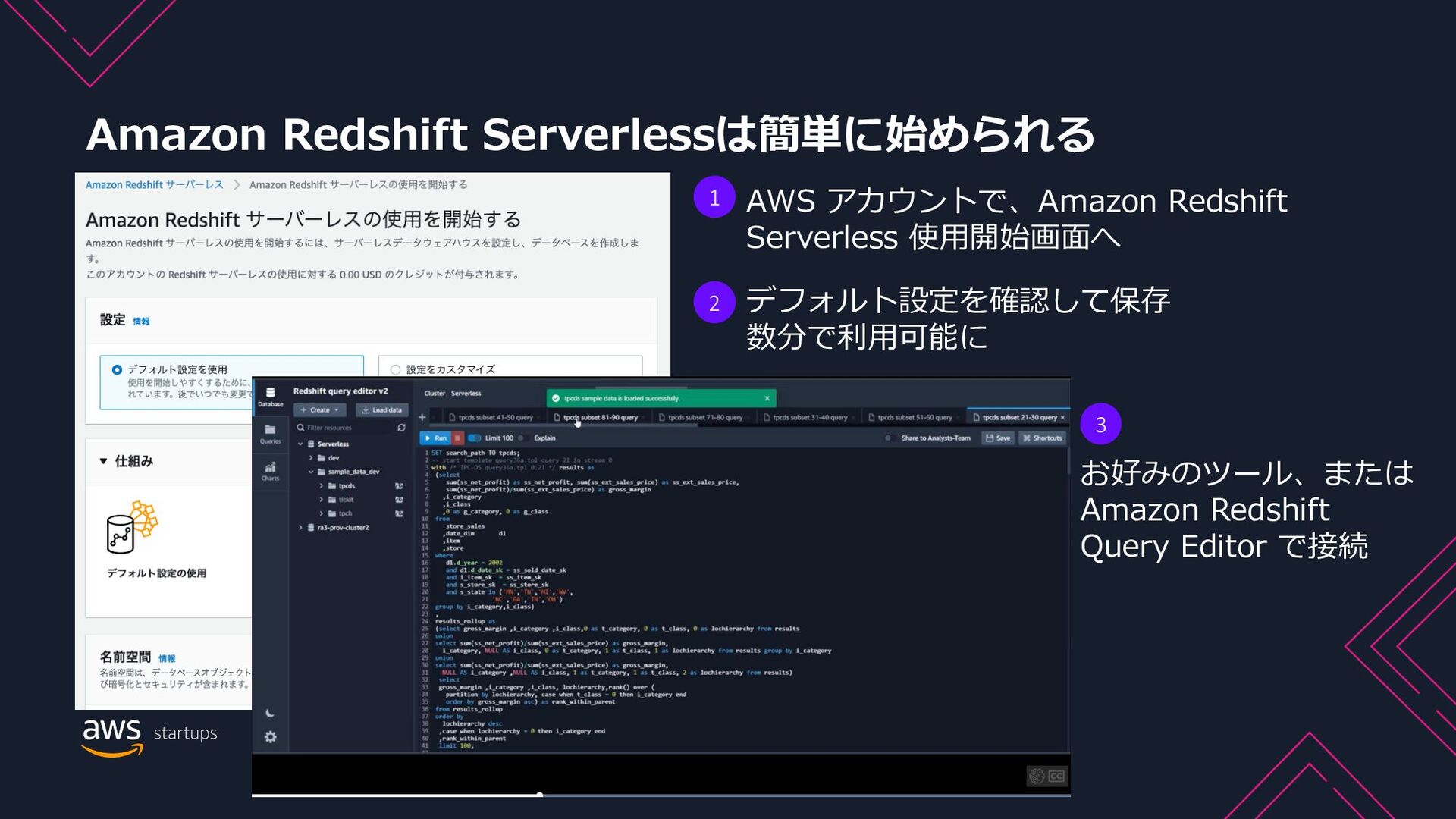The height and width of the screenshot is (819, 1456).
Task: Refresh the resource tree with the refresh icon
Action: point(401,428)
